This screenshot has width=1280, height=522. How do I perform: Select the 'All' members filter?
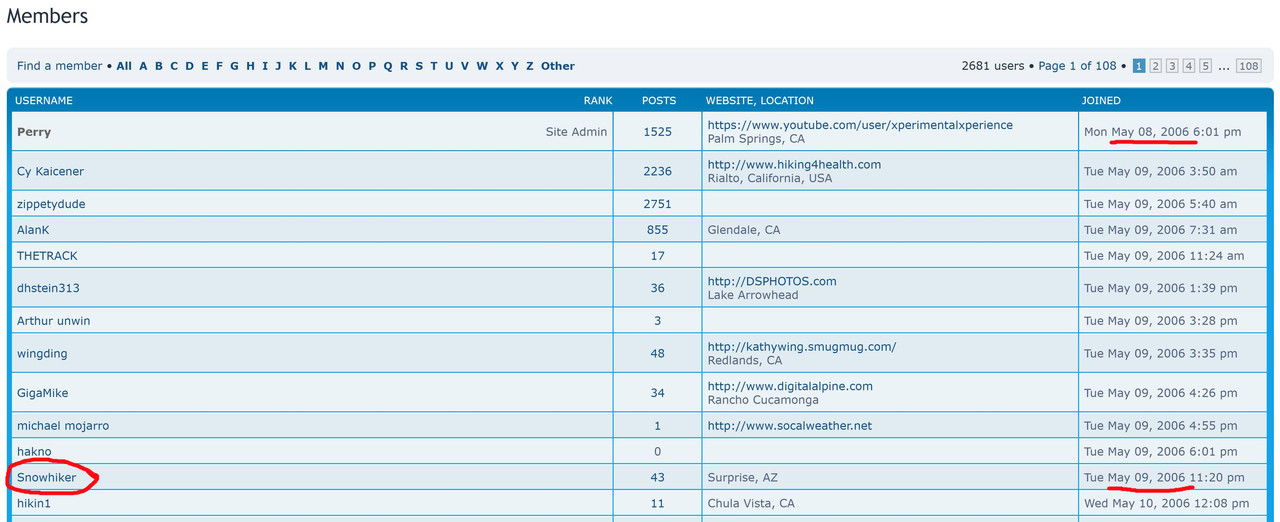[124, 66]
